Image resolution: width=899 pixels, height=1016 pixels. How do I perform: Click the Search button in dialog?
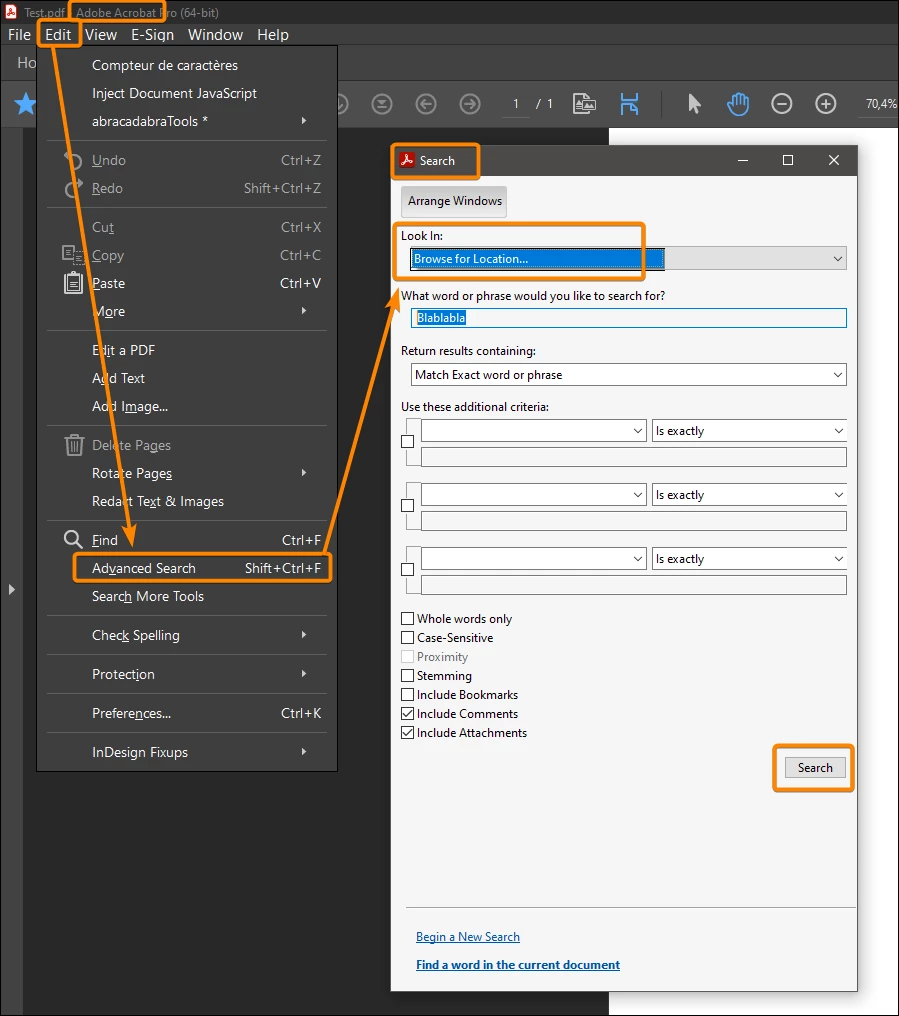click(815, 768)
